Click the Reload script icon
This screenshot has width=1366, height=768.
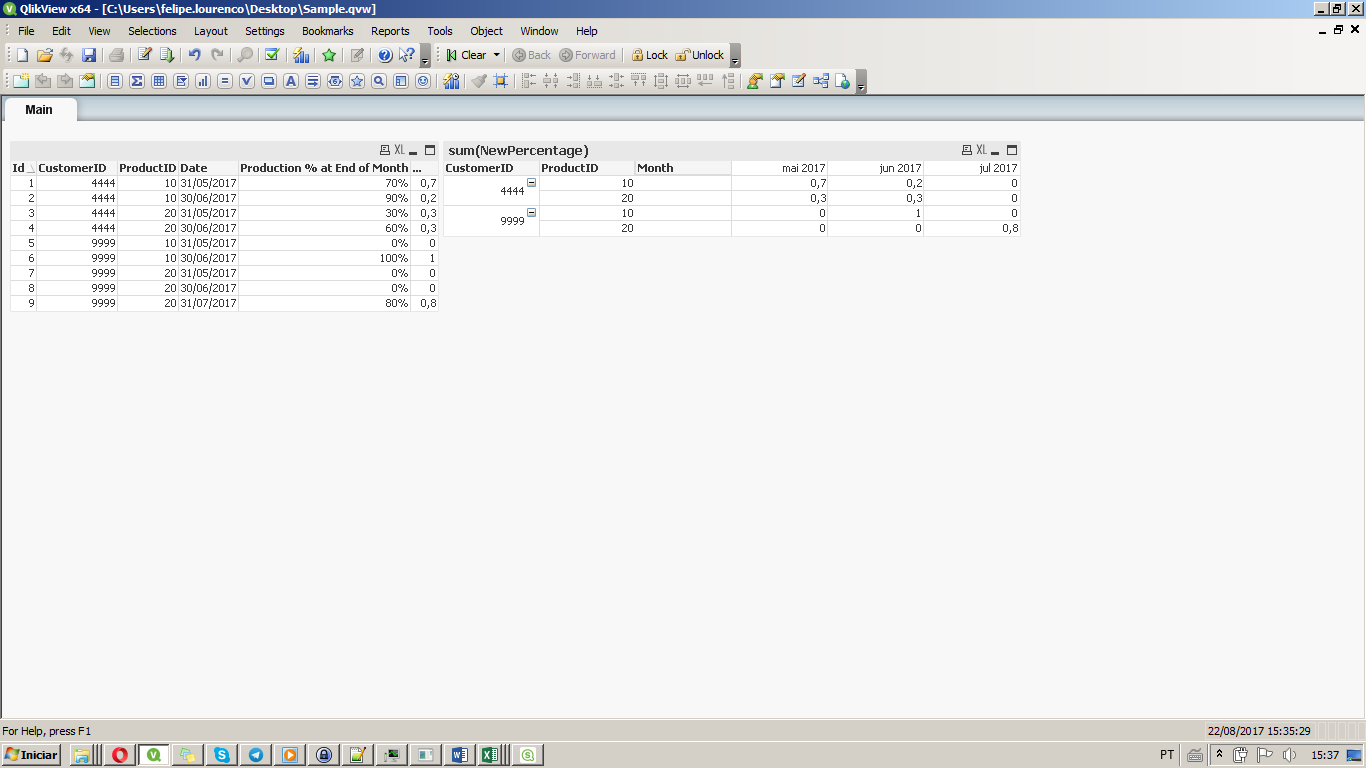(167, 55)
